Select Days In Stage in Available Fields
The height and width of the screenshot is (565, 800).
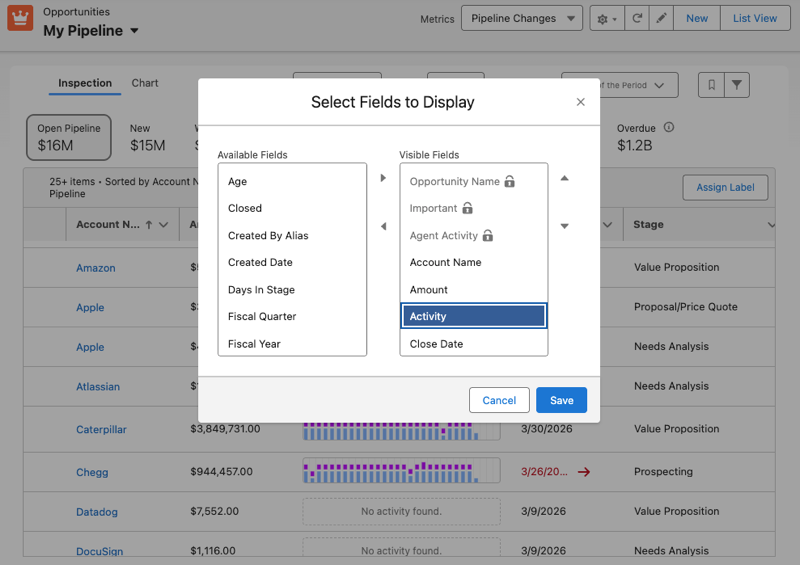292,290
